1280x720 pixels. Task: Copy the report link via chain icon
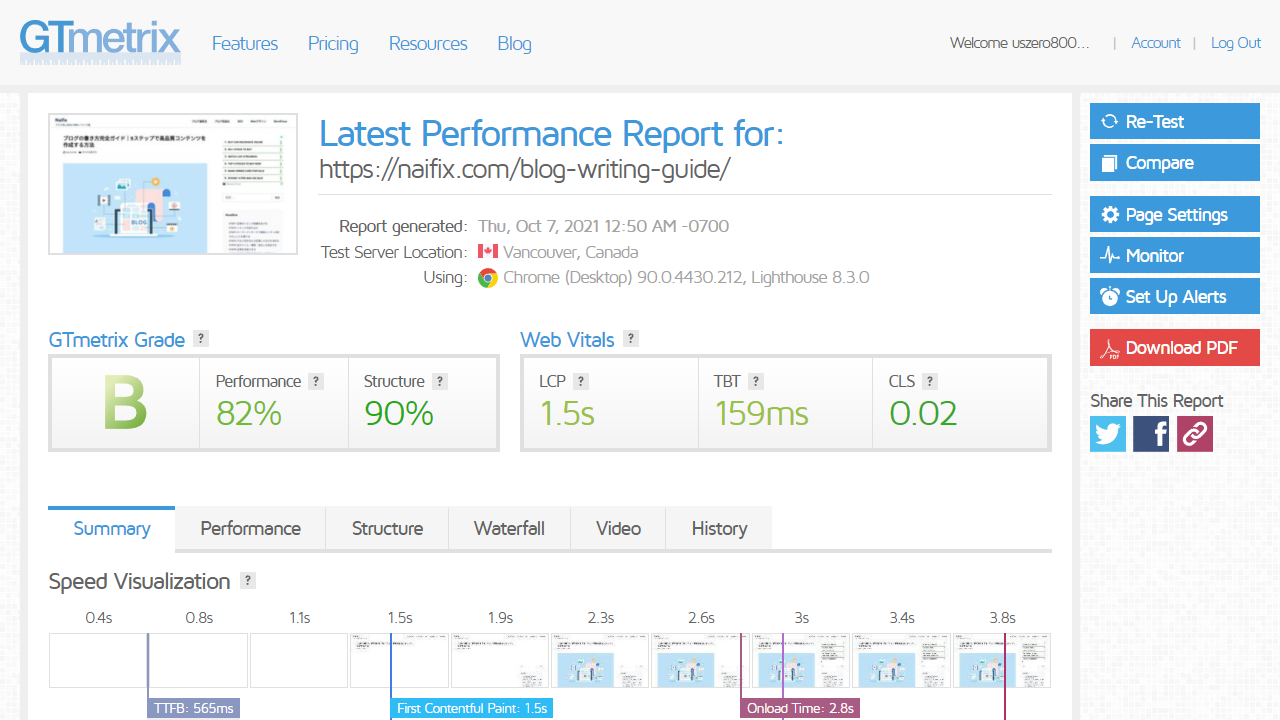[x=1195, y=434]
